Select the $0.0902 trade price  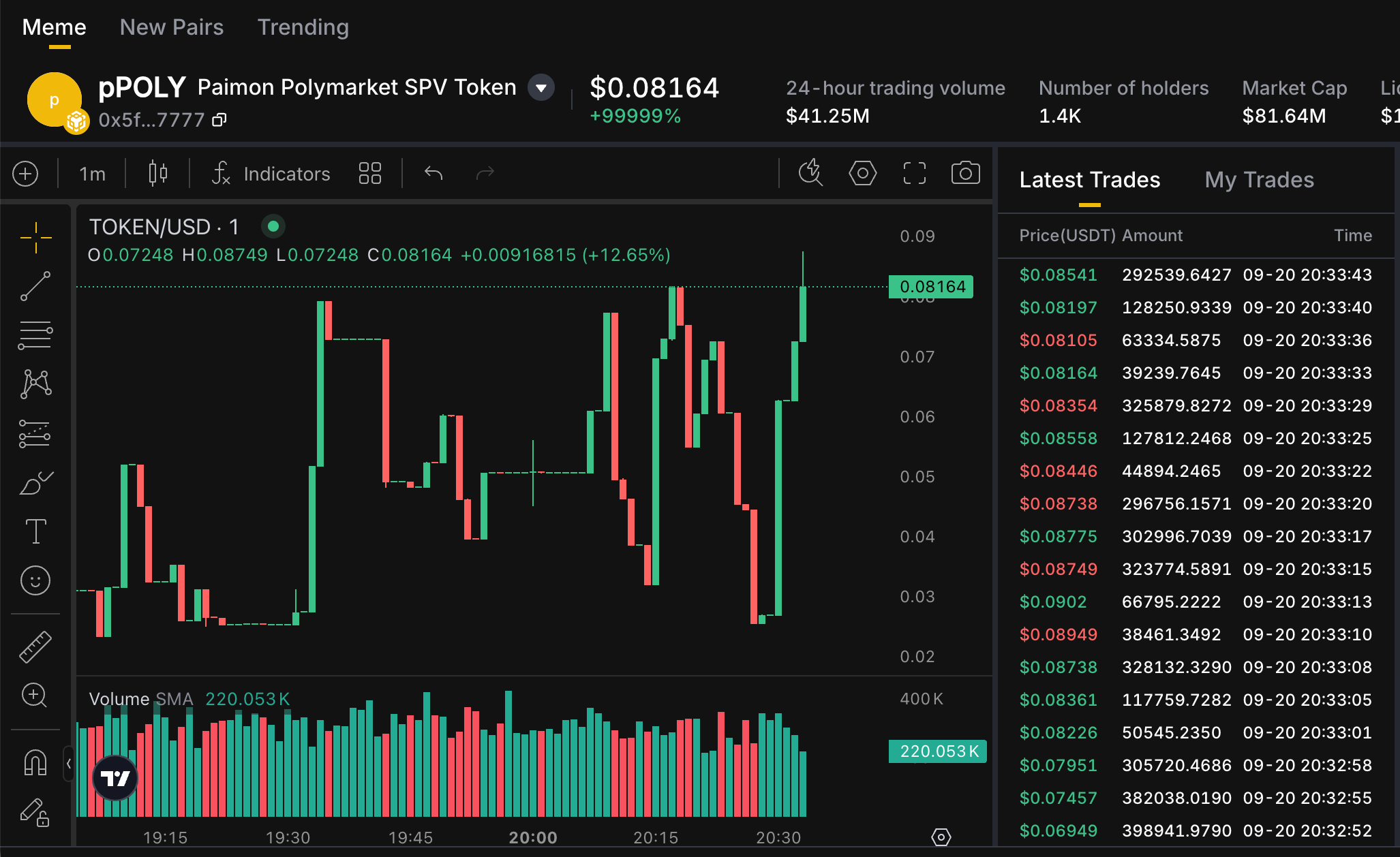click(x=1053, y=602)
